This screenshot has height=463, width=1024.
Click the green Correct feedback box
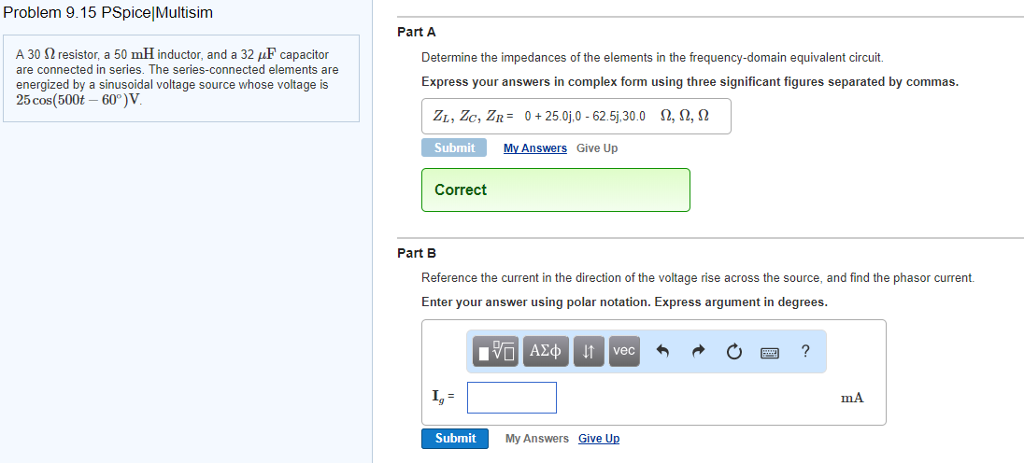(556, 190)
